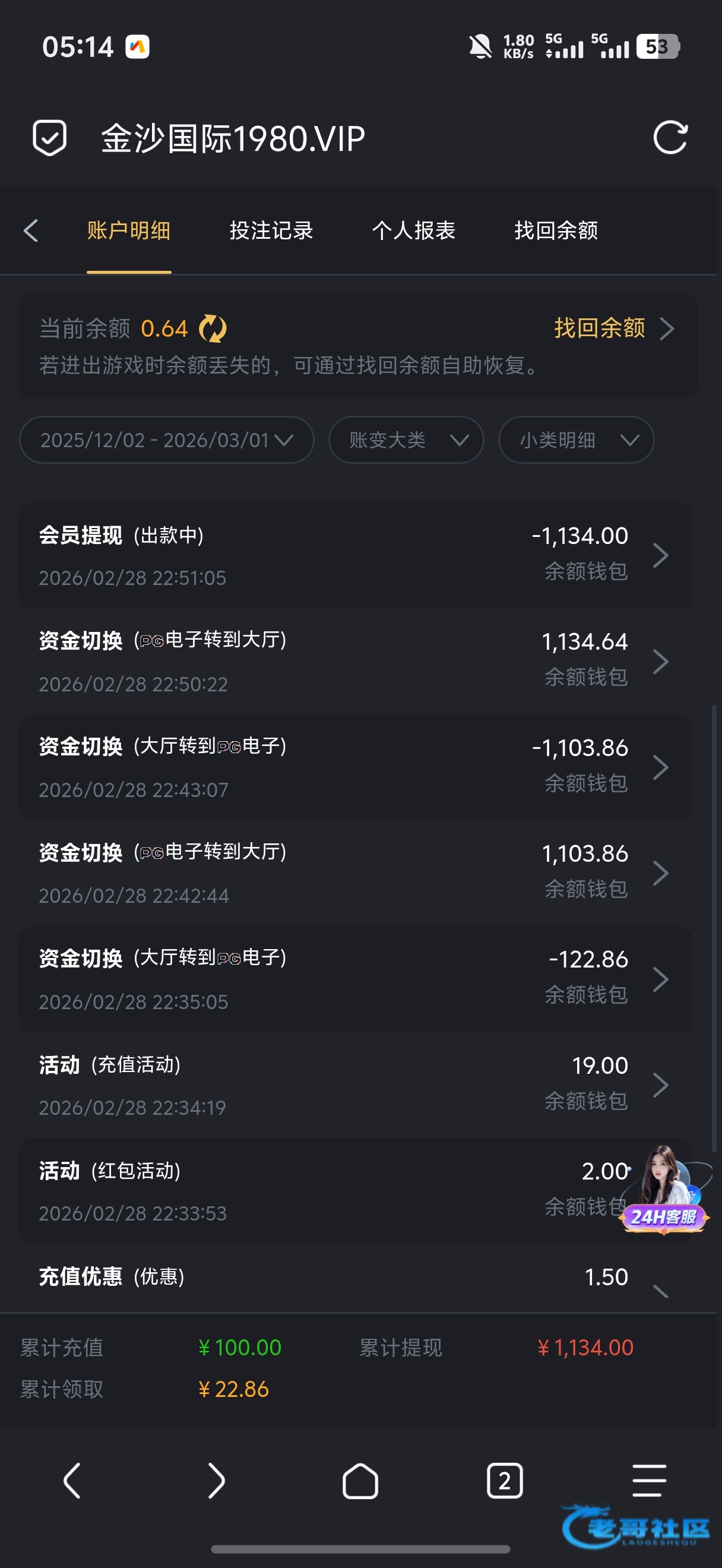This screenshot has width=722, height=1568.
Task: Open the browser hamburger menu
Action: [648, 1480]
